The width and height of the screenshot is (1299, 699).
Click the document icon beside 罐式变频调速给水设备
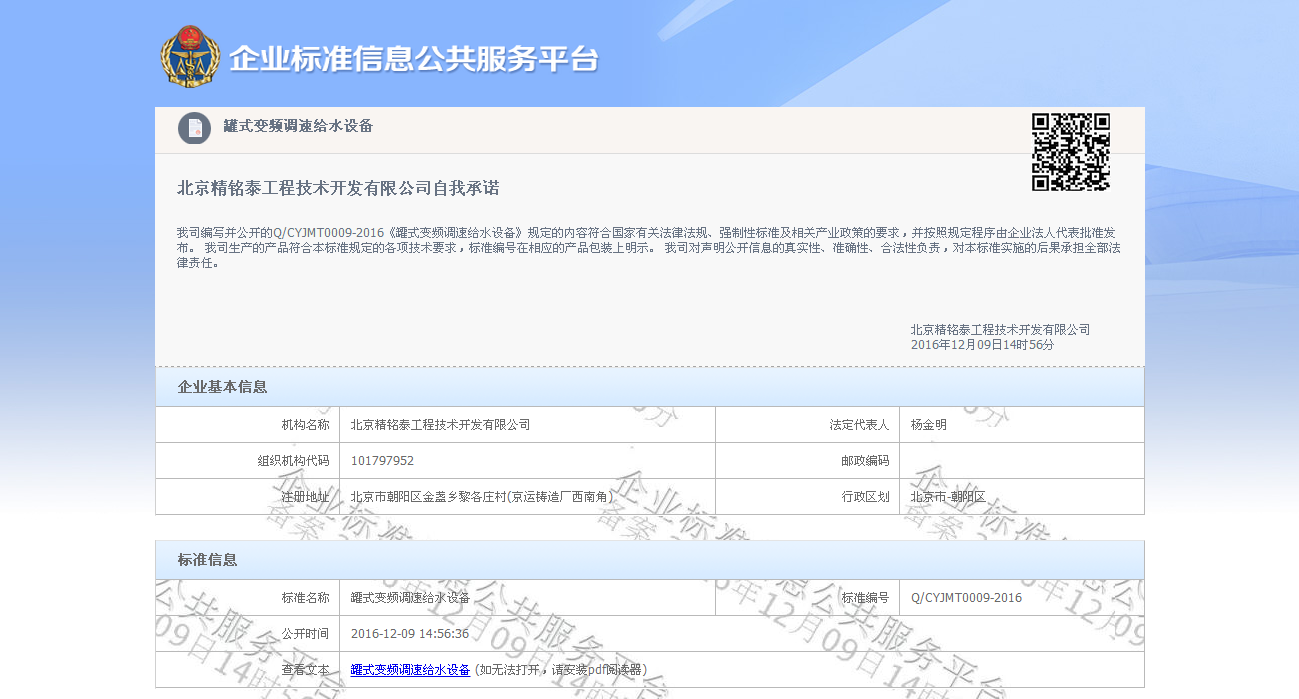195,128
